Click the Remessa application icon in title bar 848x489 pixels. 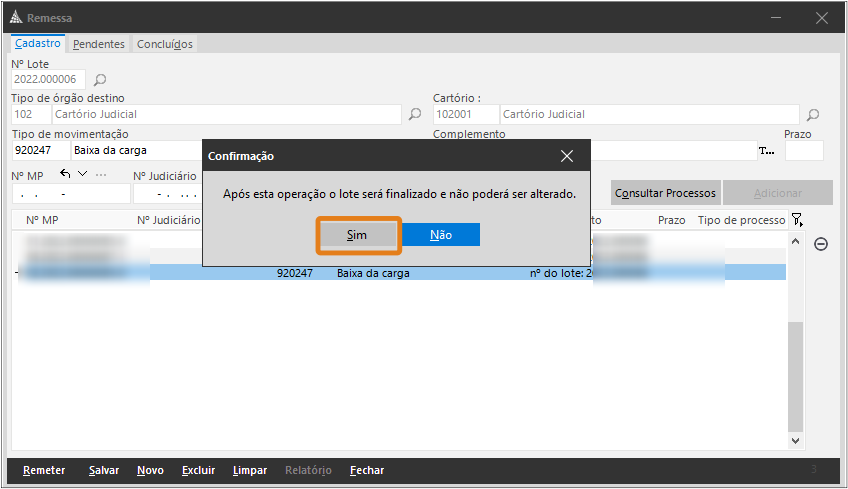coord(16,17)
